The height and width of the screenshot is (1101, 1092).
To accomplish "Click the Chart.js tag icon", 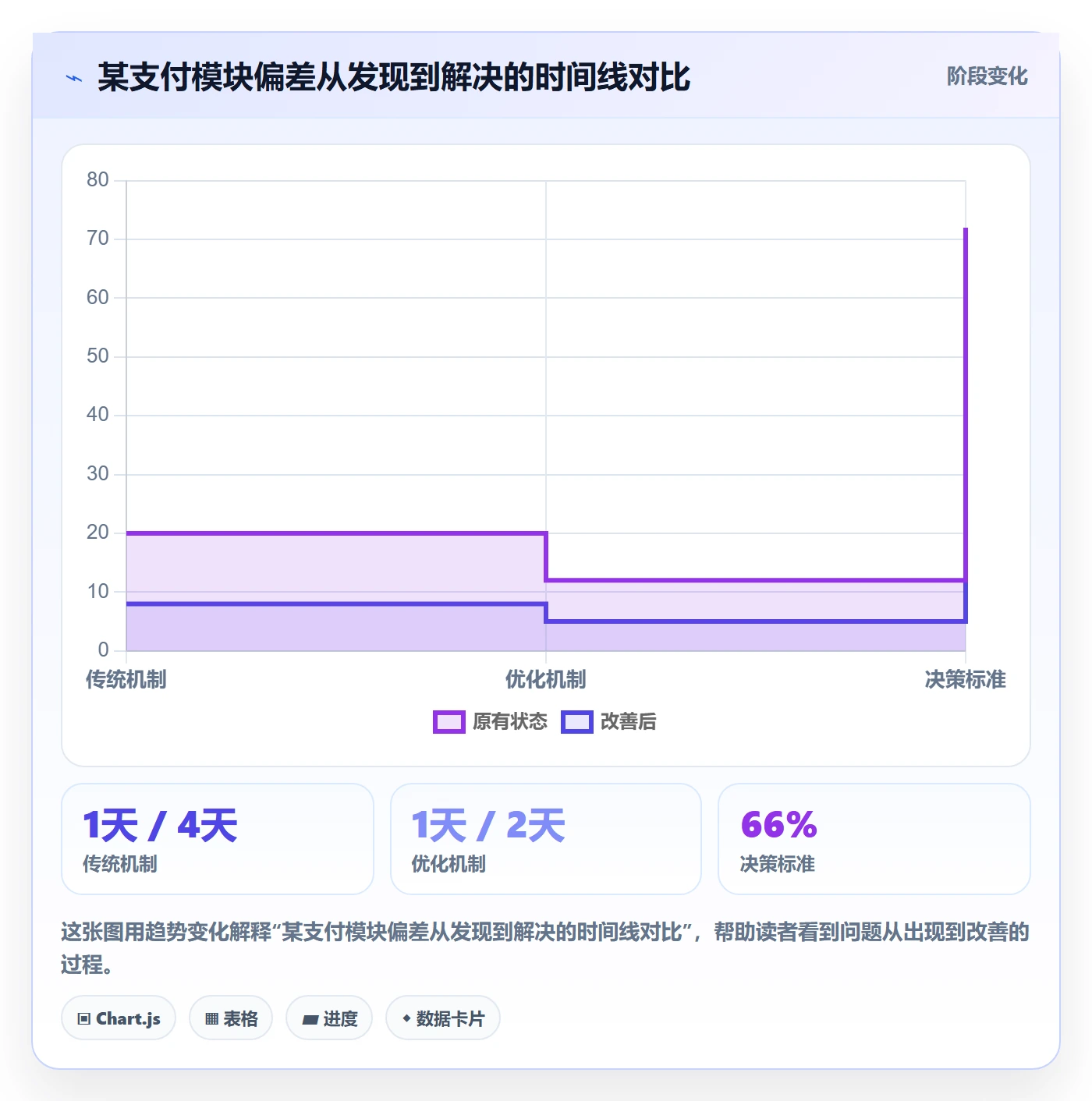I will [x=84, y=1018].
